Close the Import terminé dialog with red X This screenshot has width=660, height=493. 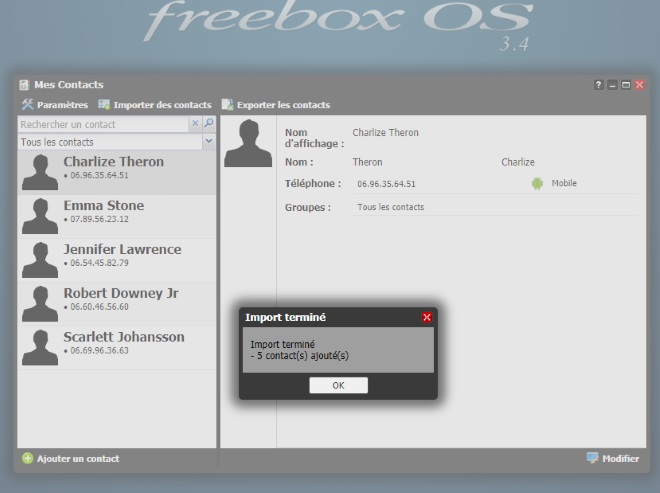[427, 317]
